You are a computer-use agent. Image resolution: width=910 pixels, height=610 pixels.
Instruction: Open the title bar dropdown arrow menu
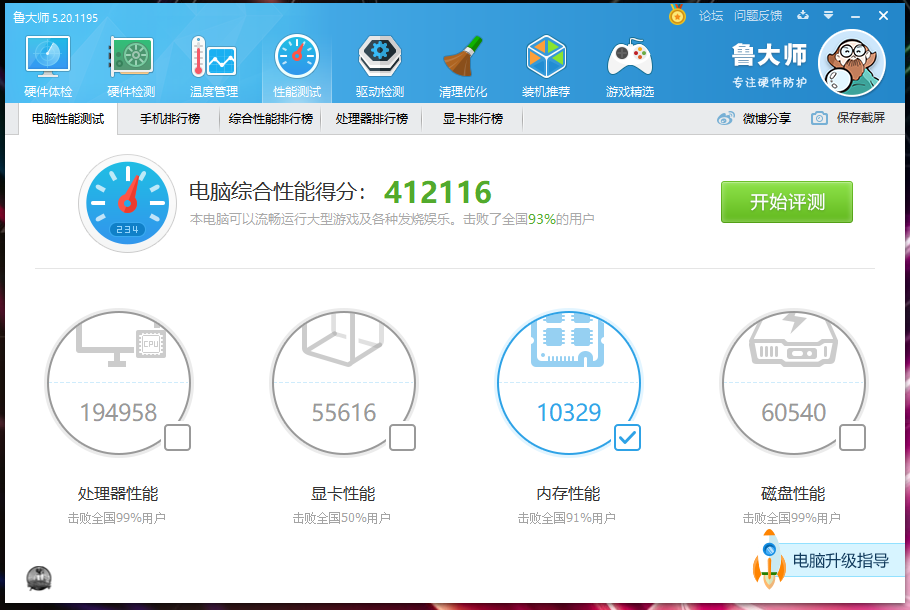826,15
